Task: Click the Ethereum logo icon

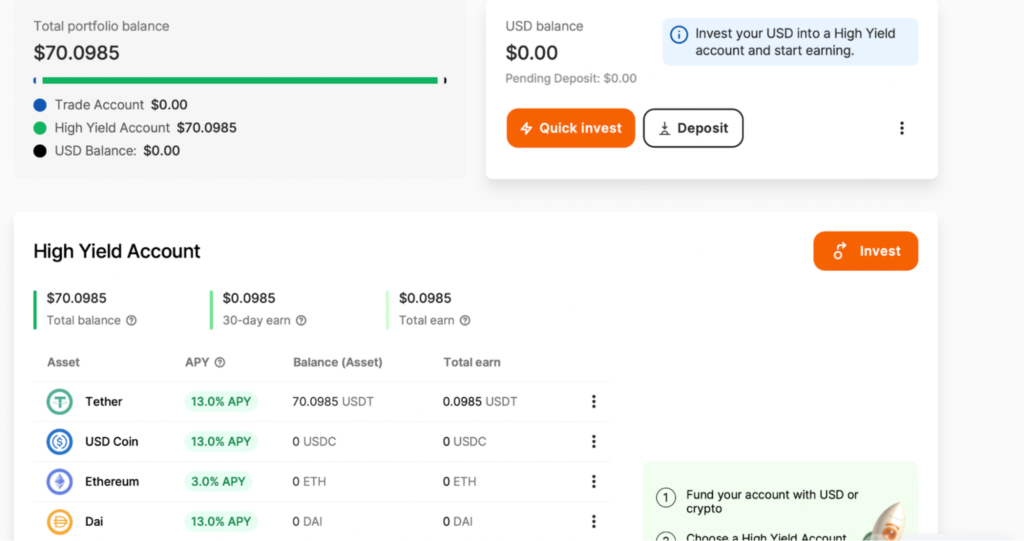Action: pos(59,482)
